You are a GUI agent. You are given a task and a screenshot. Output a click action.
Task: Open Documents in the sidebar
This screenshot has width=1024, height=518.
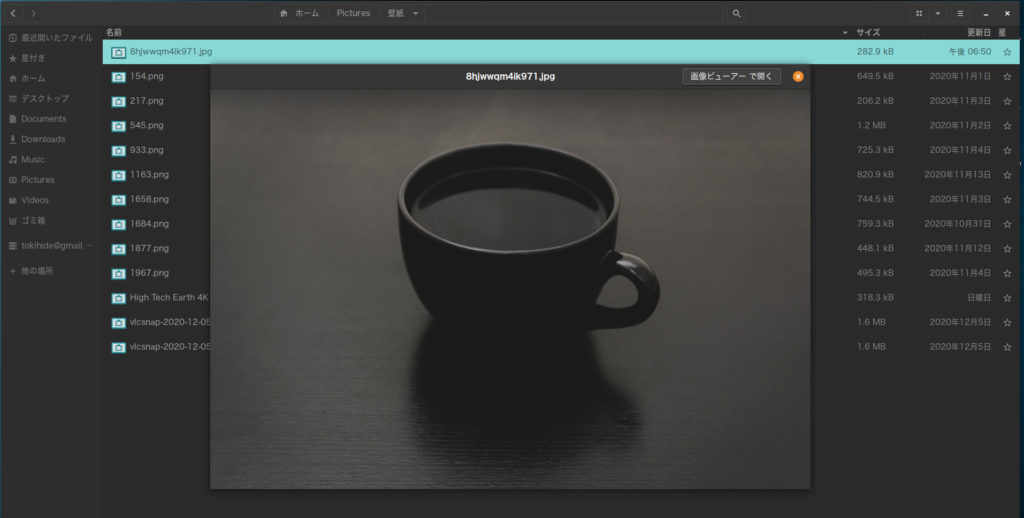[x=50, y=119]
